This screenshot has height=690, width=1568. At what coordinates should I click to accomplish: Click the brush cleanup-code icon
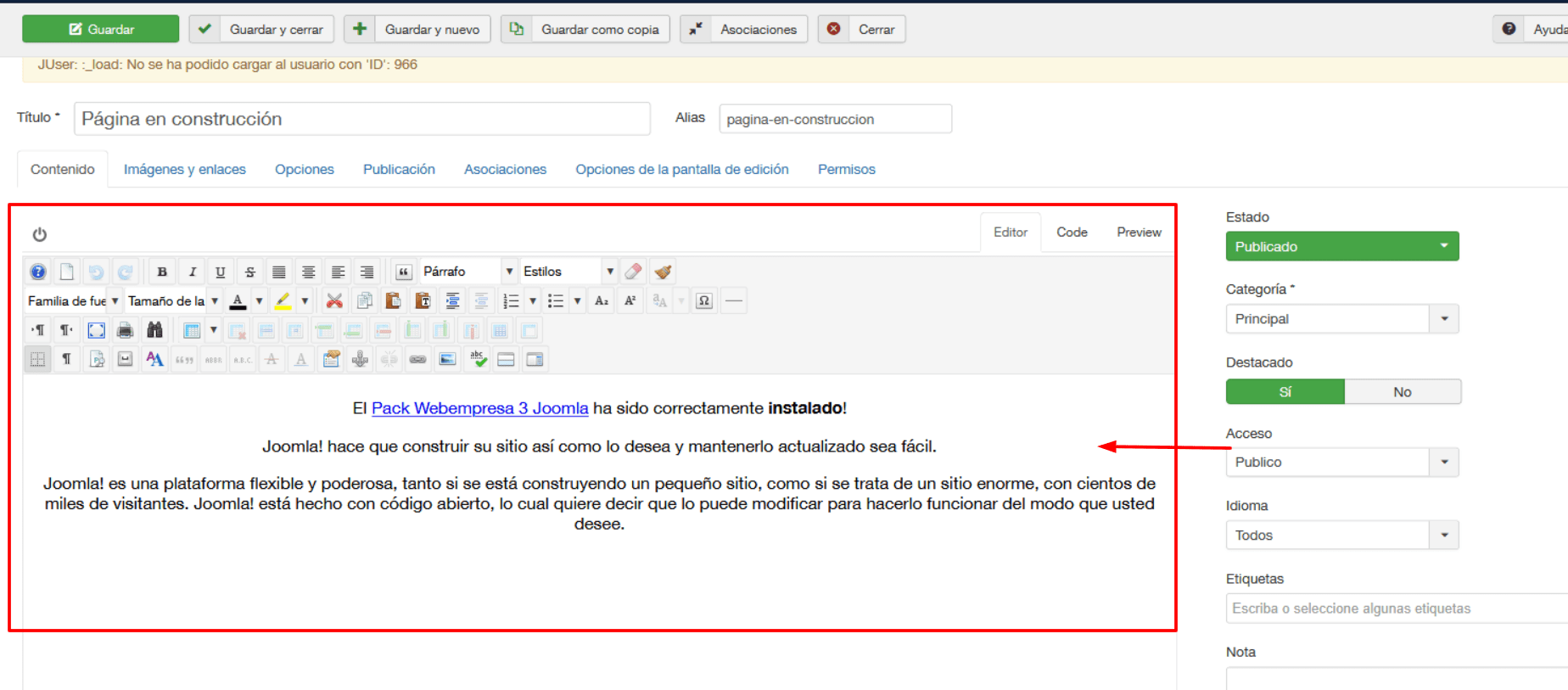(x=663, y=272)
